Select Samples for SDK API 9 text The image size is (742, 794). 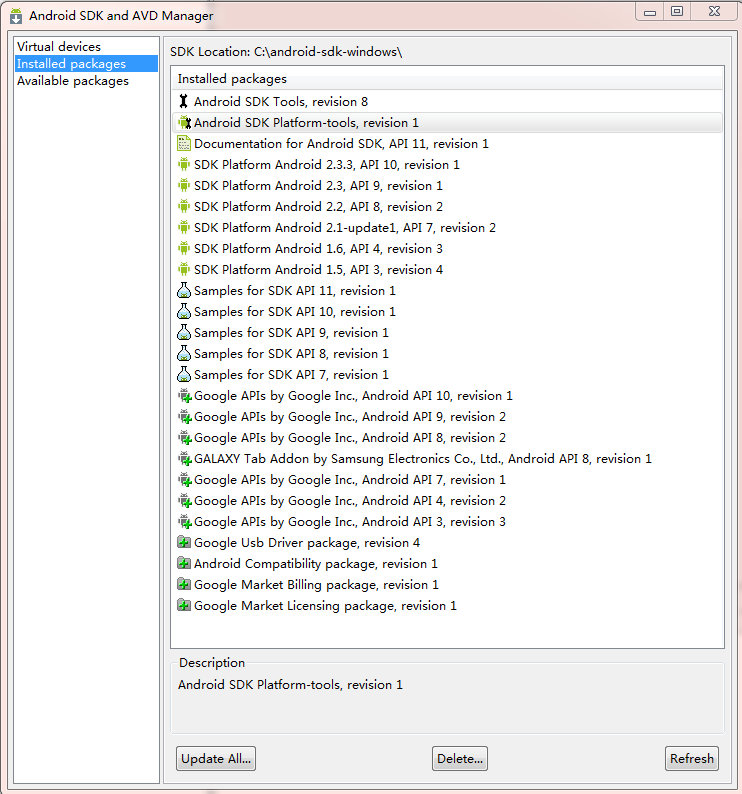tap(291, 333)
